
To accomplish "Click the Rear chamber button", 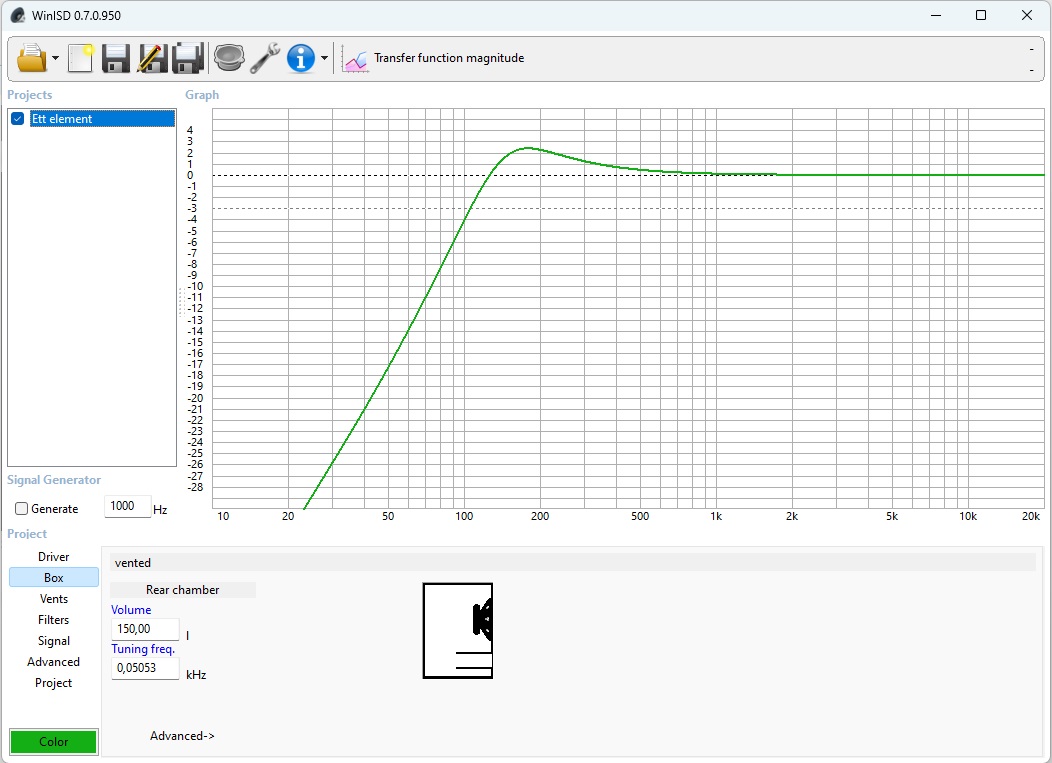I will pyautogui.click(x=183, y=590).
